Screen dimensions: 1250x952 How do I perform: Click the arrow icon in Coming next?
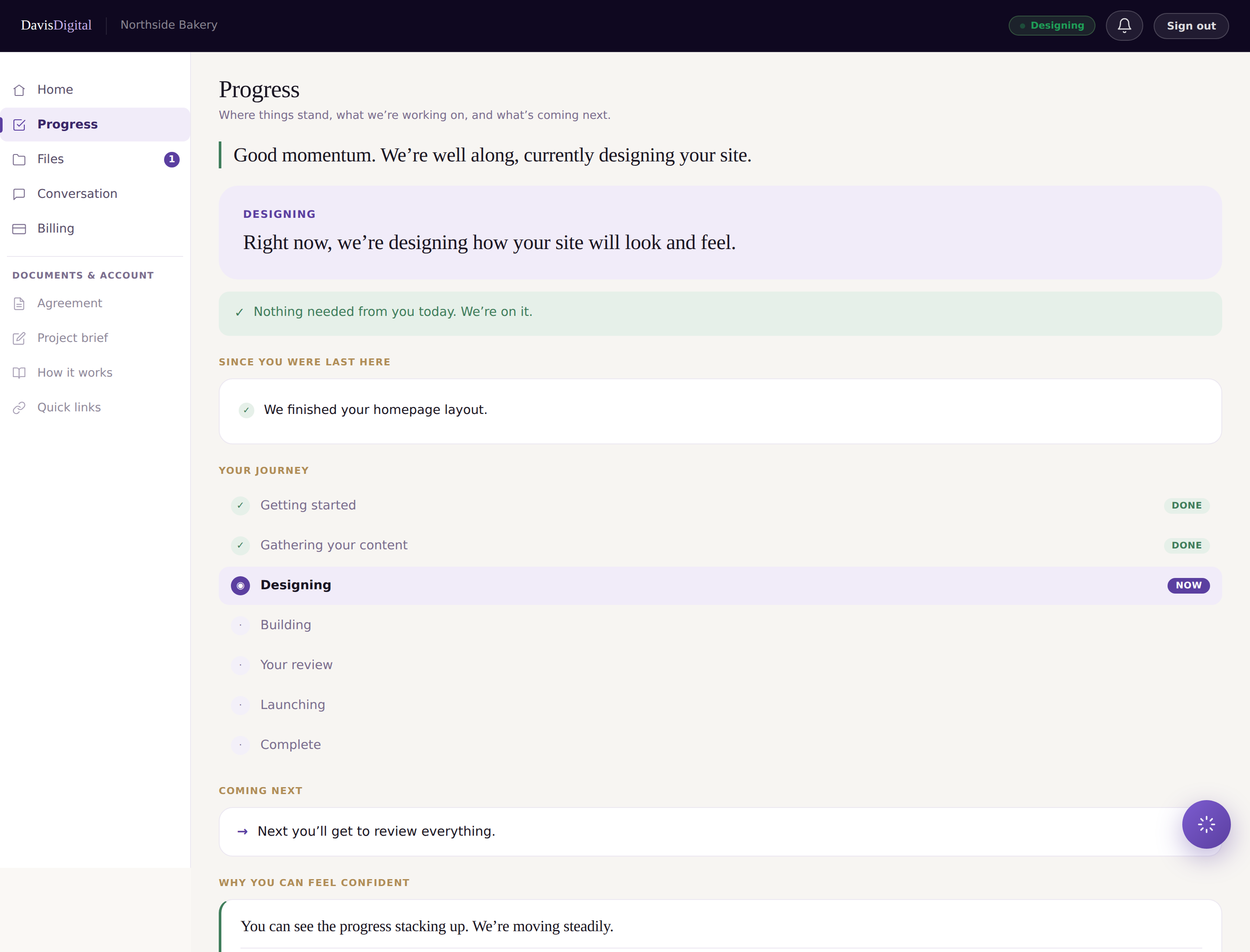243,831
